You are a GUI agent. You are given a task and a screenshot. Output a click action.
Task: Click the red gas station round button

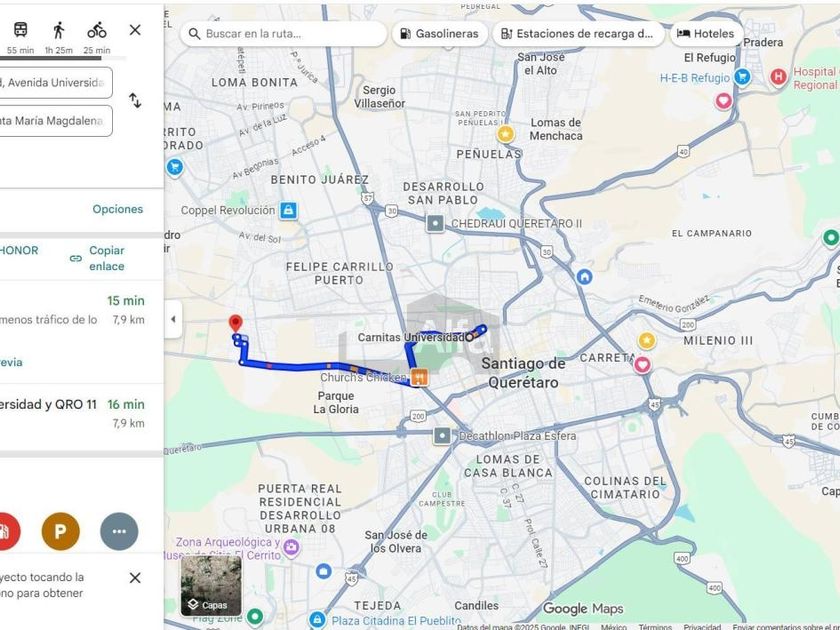pyautogui.click(x=6, y=531)
